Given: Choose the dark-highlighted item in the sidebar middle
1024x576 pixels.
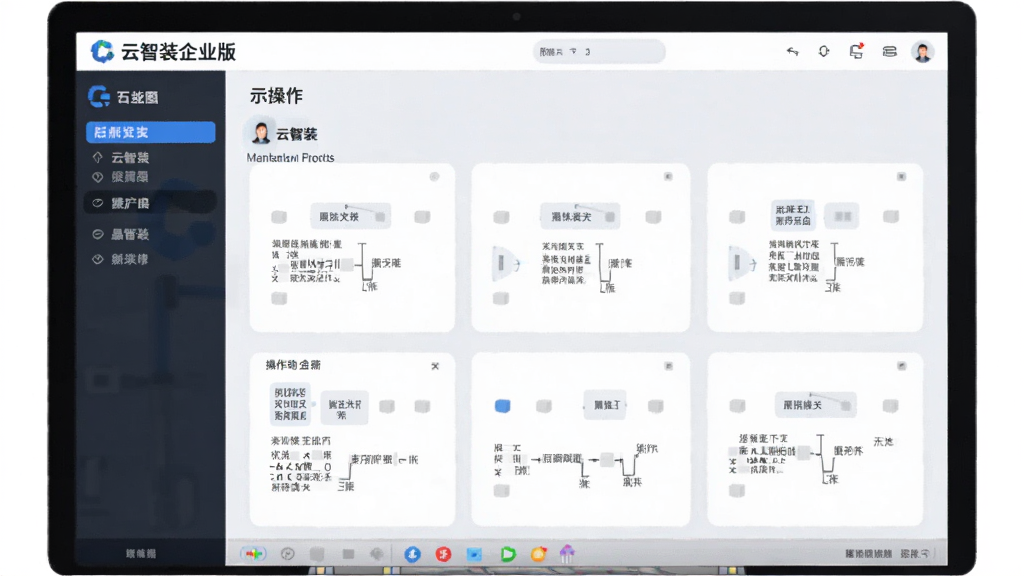Looking at the screenshot, I should pyautogui.click(x=150, y=203).
